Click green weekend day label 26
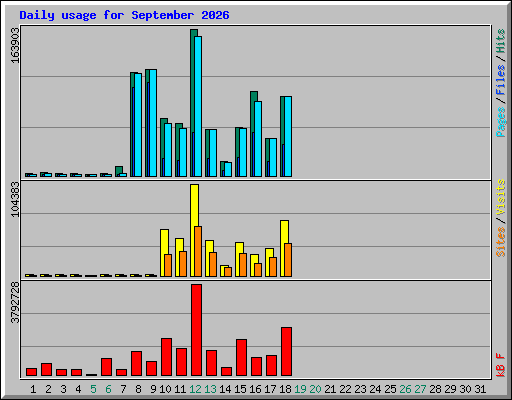This screenshot has width=512, height=400. tap(405, 389)
